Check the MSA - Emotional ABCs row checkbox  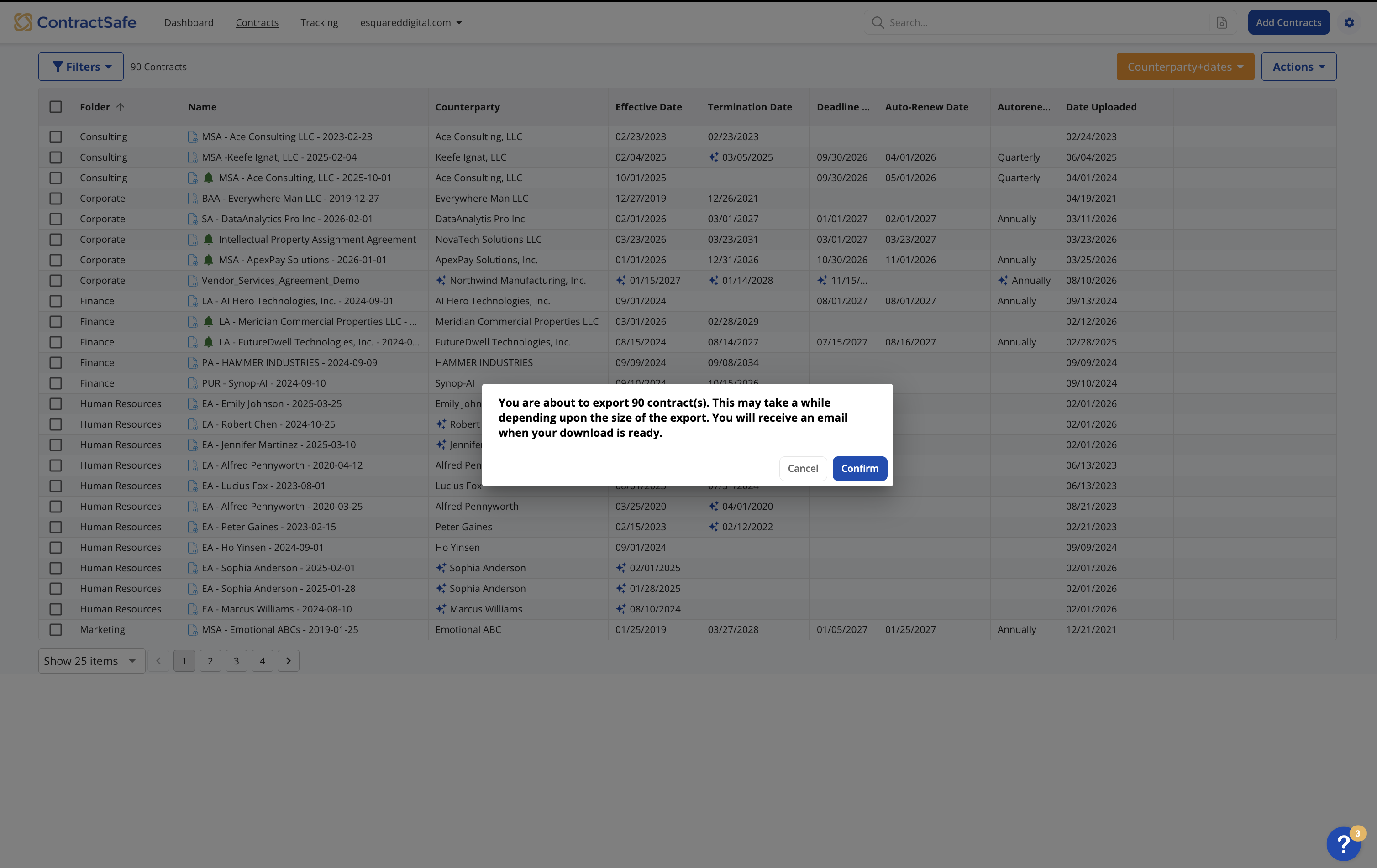pos(55,630)
